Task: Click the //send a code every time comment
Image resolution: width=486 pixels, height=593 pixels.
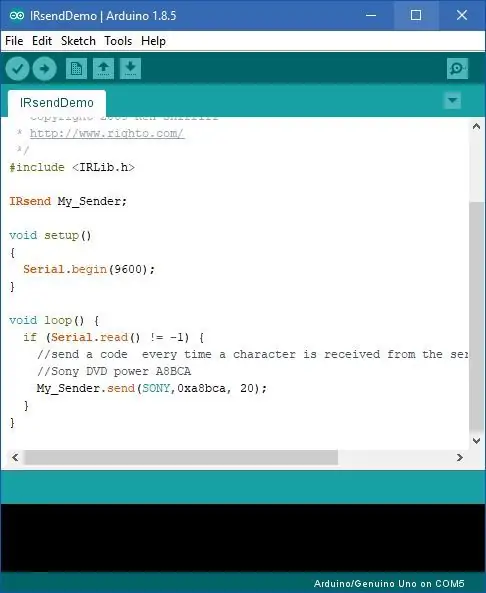Action: click(252, 354)
